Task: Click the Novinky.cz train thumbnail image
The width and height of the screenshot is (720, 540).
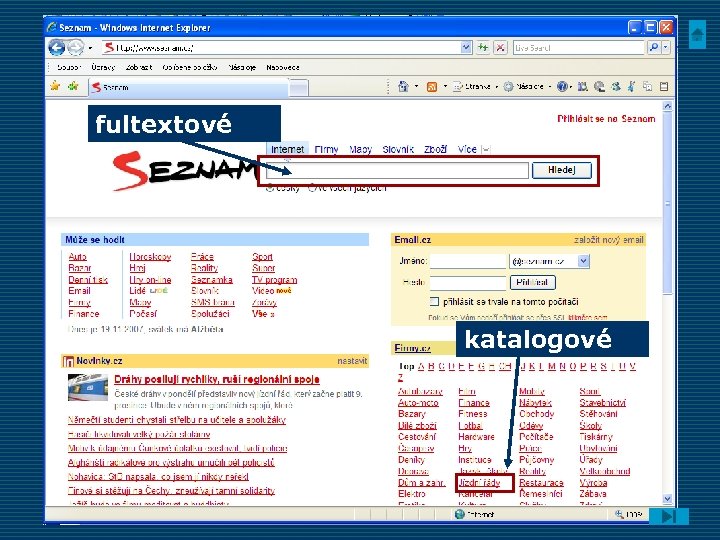Action: pyautogui.click(x=88, y=387)
